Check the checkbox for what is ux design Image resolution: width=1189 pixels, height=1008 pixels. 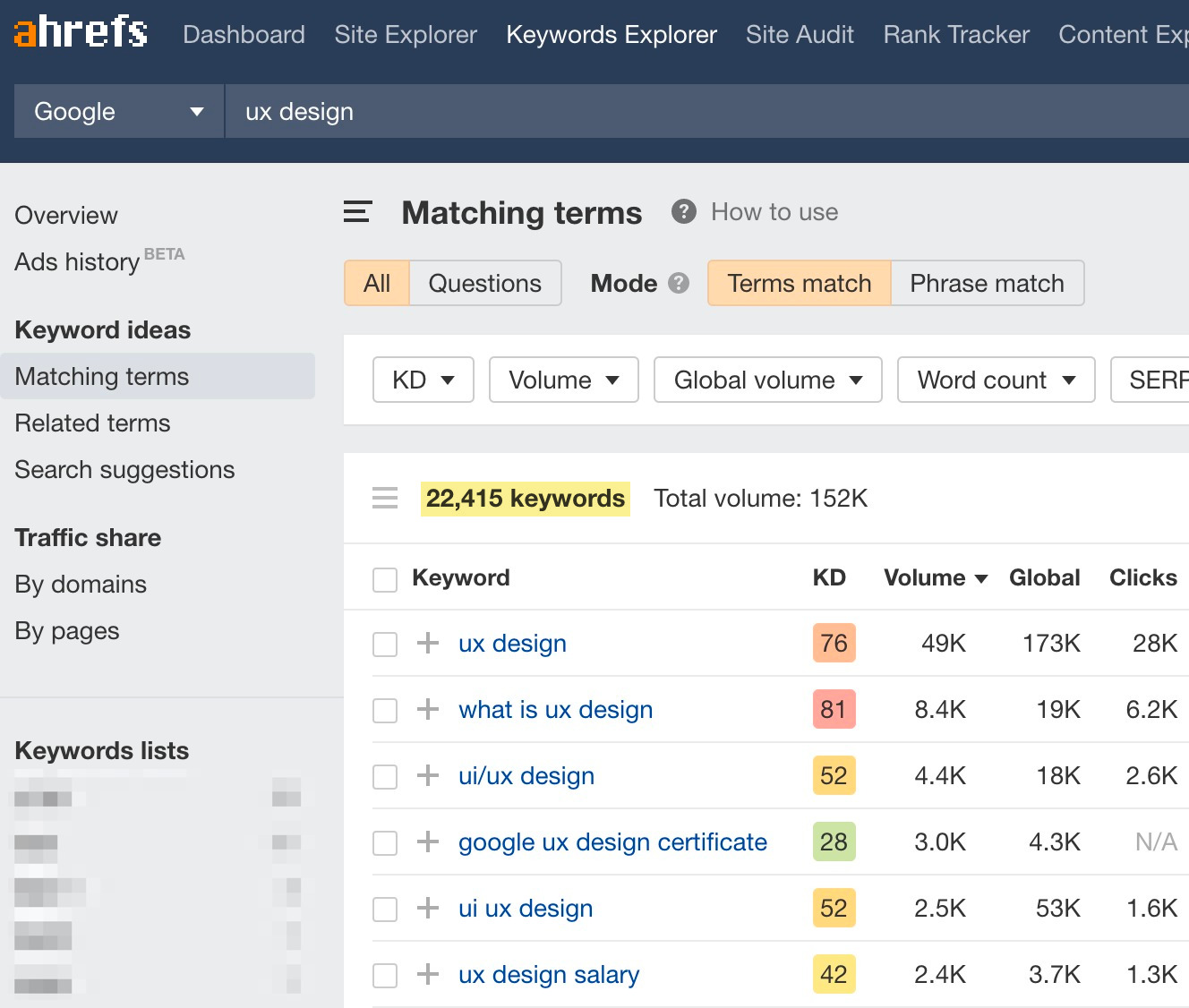pos(384,710)
